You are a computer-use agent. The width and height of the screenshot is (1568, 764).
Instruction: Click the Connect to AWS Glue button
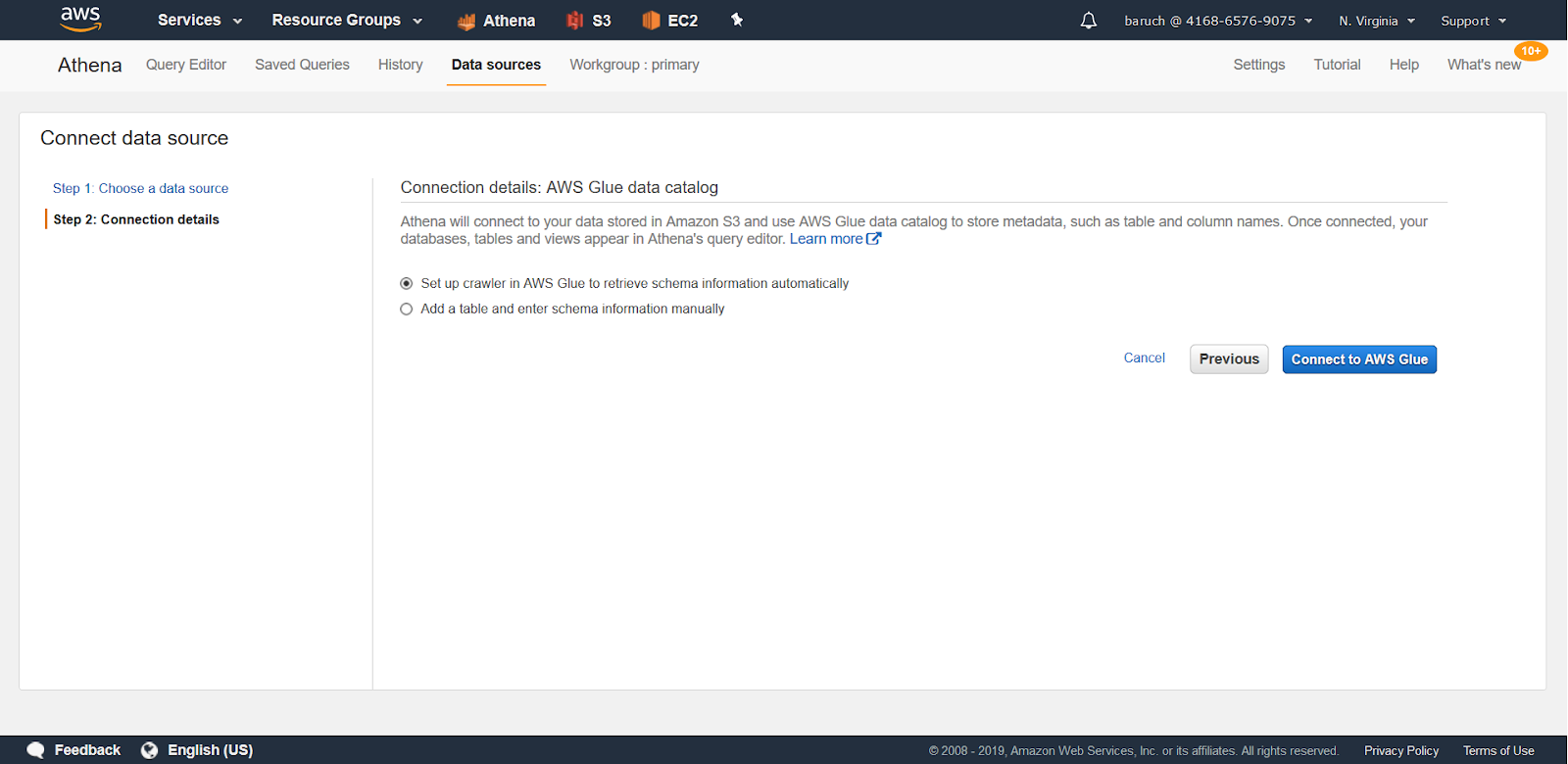coord(1359,359)
